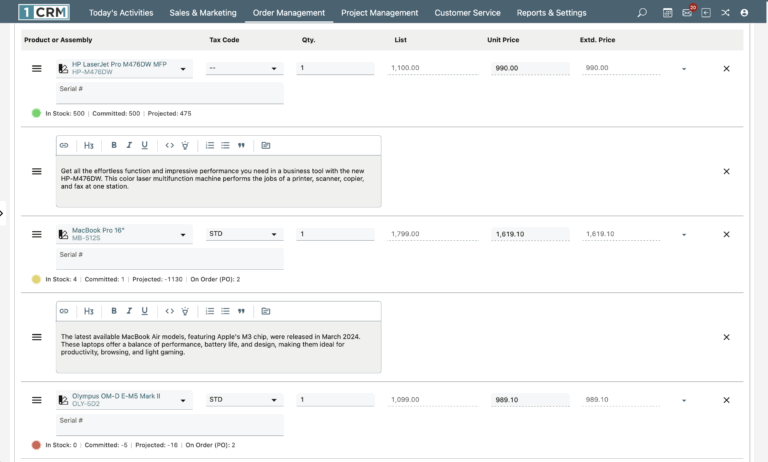Toggle italic in MacBook description editor
The width and height of the screenshot is (768, 462).
(129, 311)
